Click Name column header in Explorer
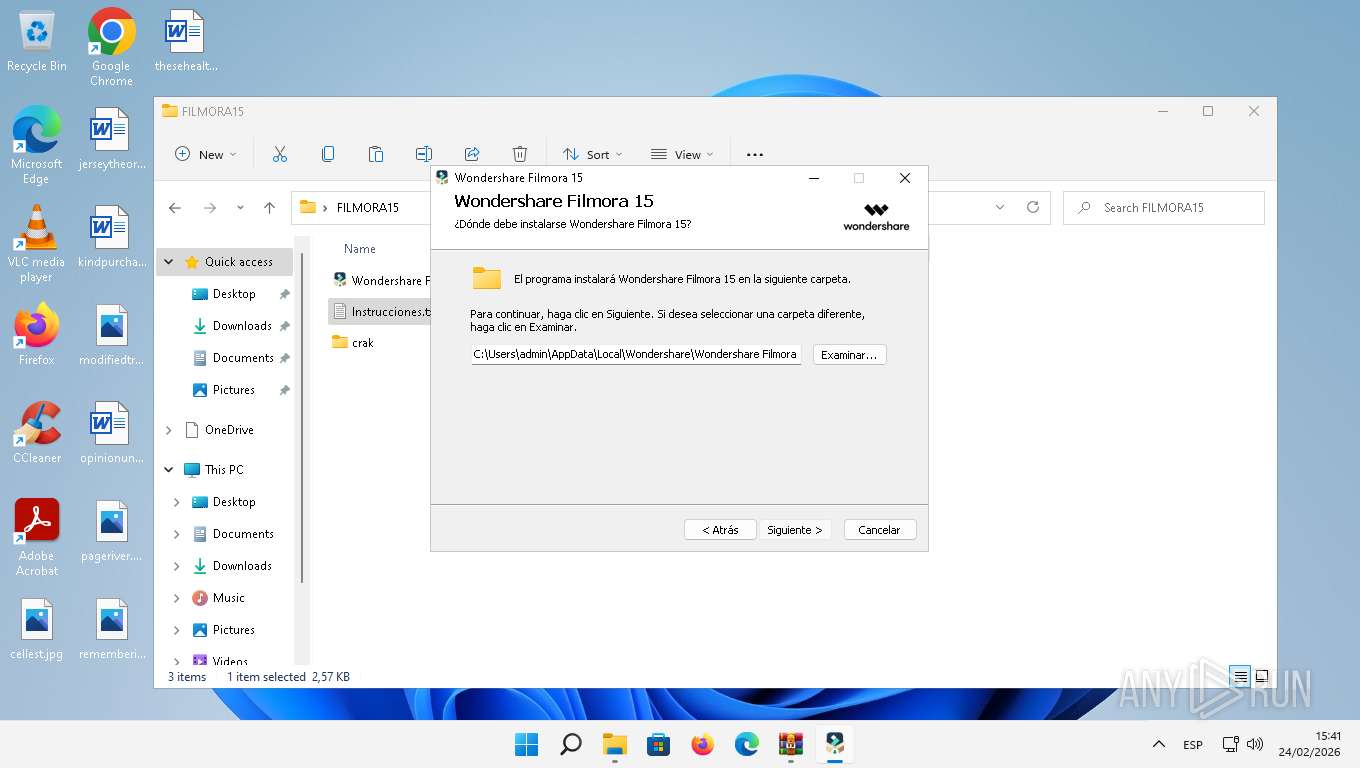 (360, 249)
